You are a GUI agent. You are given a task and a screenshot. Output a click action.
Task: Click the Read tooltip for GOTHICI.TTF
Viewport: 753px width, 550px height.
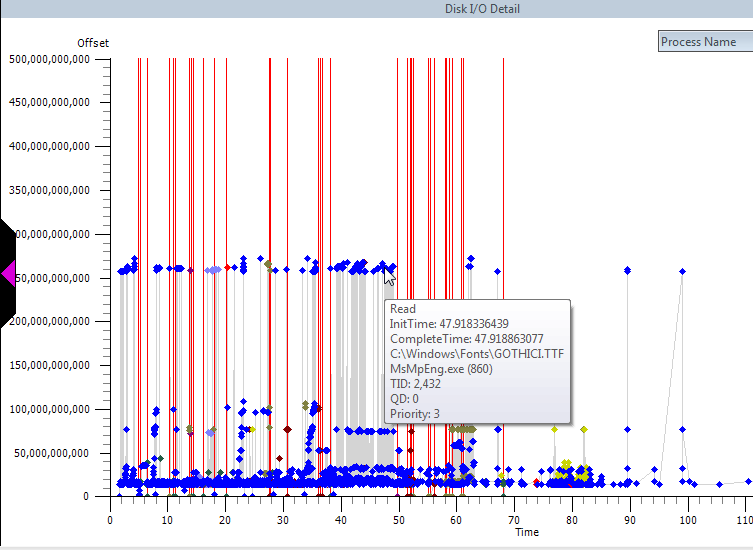pos(477,361)
